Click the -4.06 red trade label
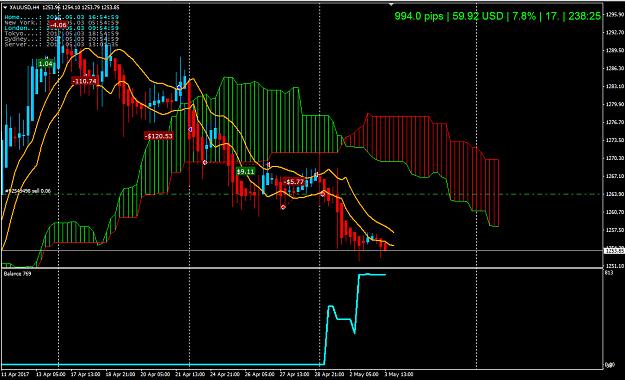Screen dimensions: 625x380 pyautogui.click(x=58, y=25)
